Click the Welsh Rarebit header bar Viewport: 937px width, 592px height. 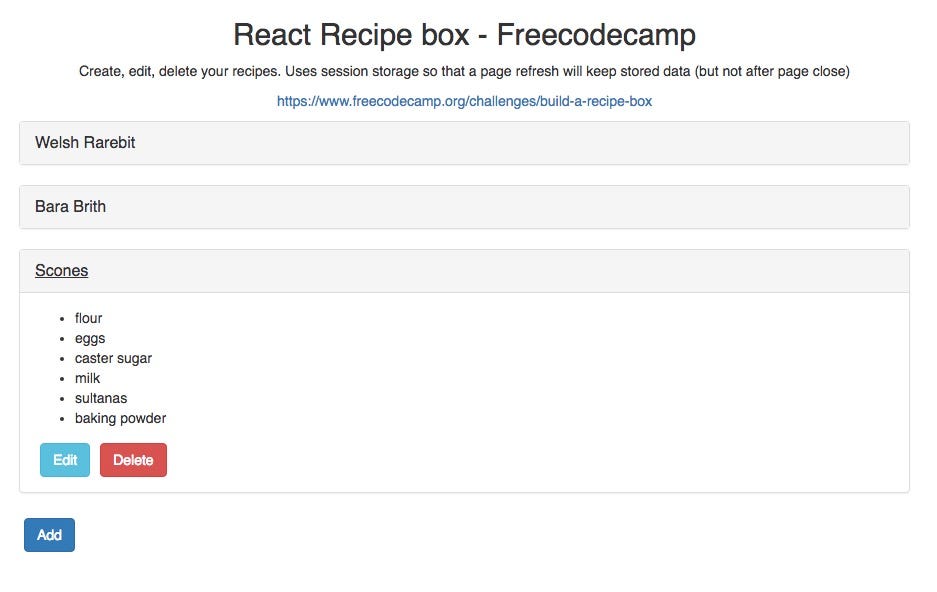coord(463,142)
